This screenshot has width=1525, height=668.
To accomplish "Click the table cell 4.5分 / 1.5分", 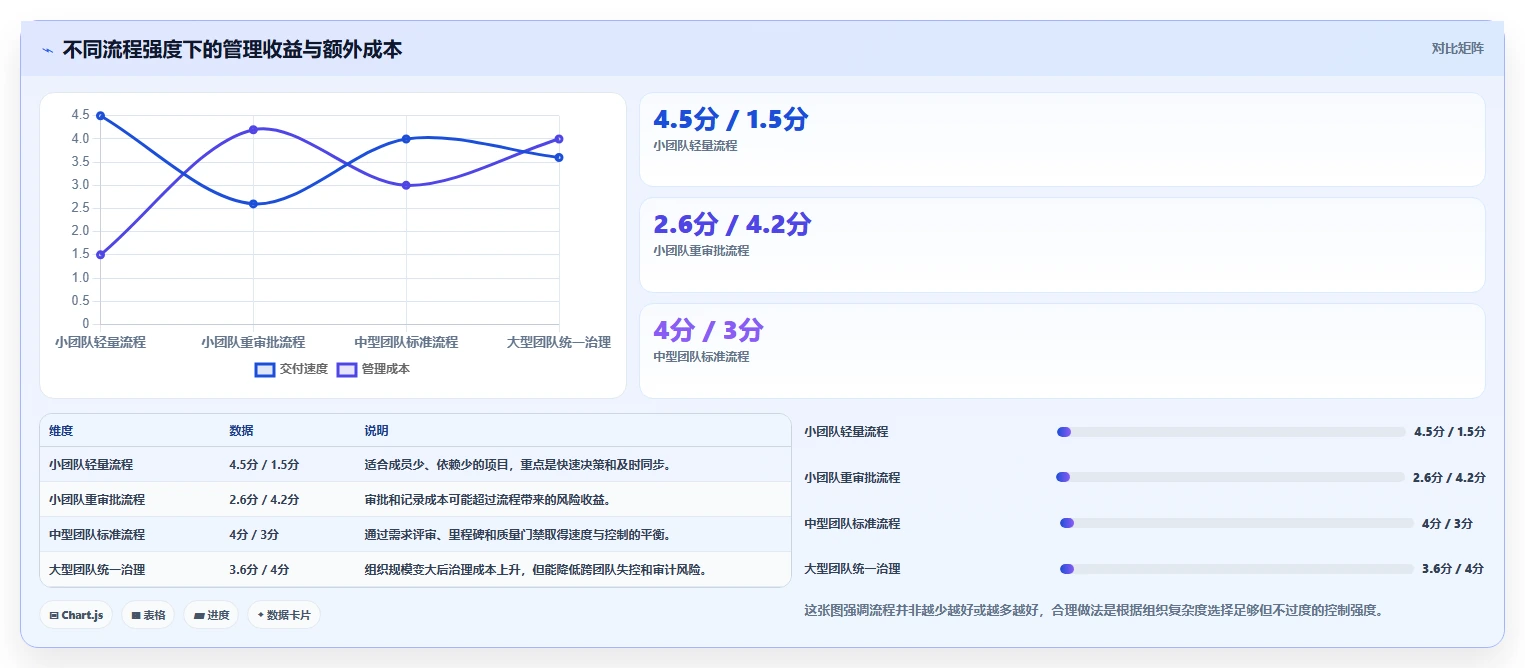I will 264,465.
